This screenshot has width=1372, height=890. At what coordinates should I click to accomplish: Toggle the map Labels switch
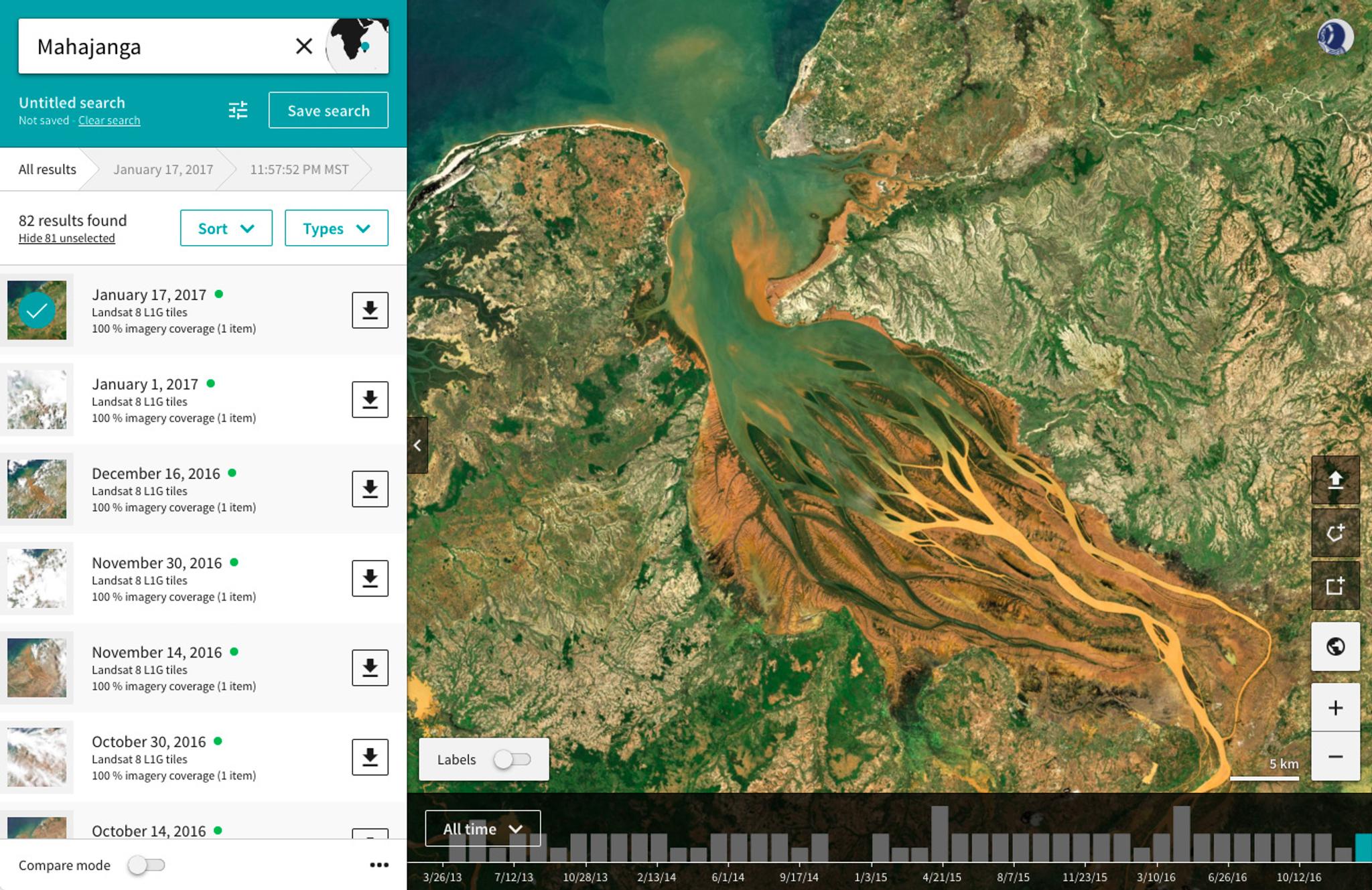(512, 759)
